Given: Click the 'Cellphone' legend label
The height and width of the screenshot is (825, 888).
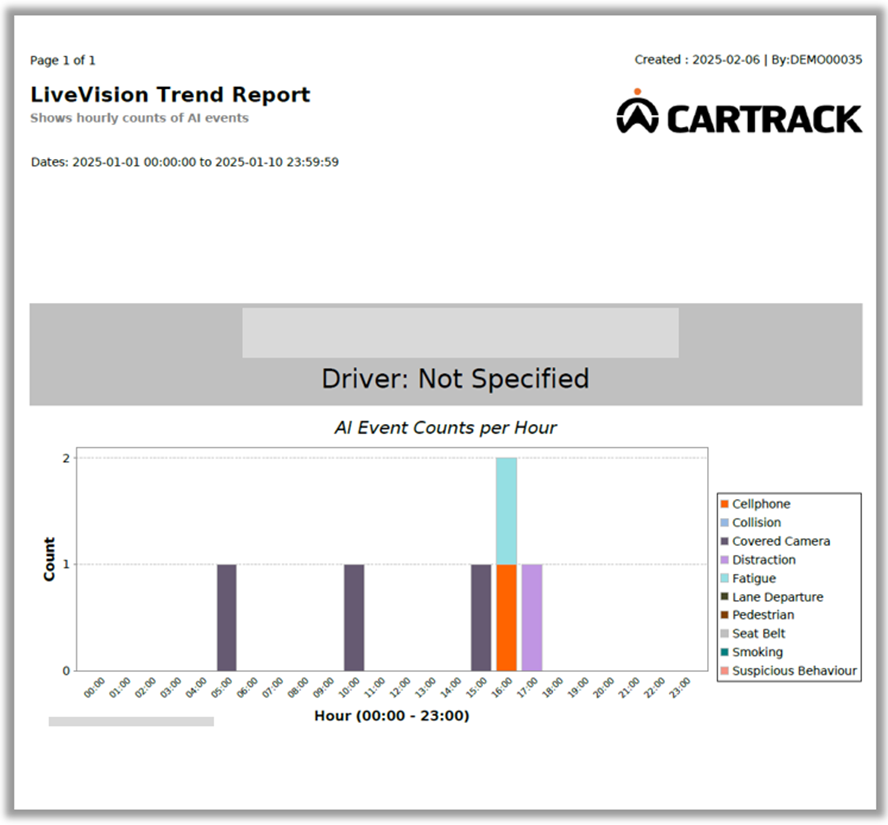Looking at the screenshot, I should point(761,504).
